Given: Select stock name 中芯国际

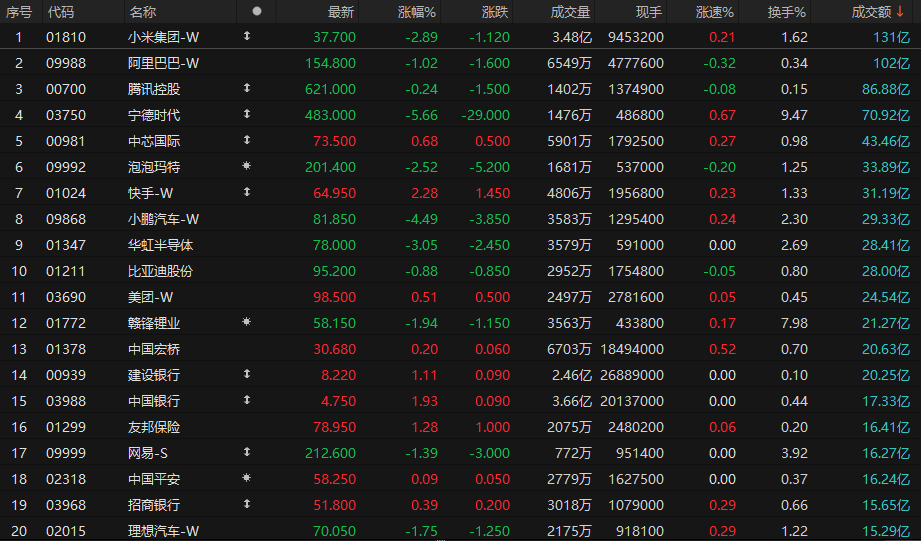Looking at the screenshot, I should (x=154, y=141).
